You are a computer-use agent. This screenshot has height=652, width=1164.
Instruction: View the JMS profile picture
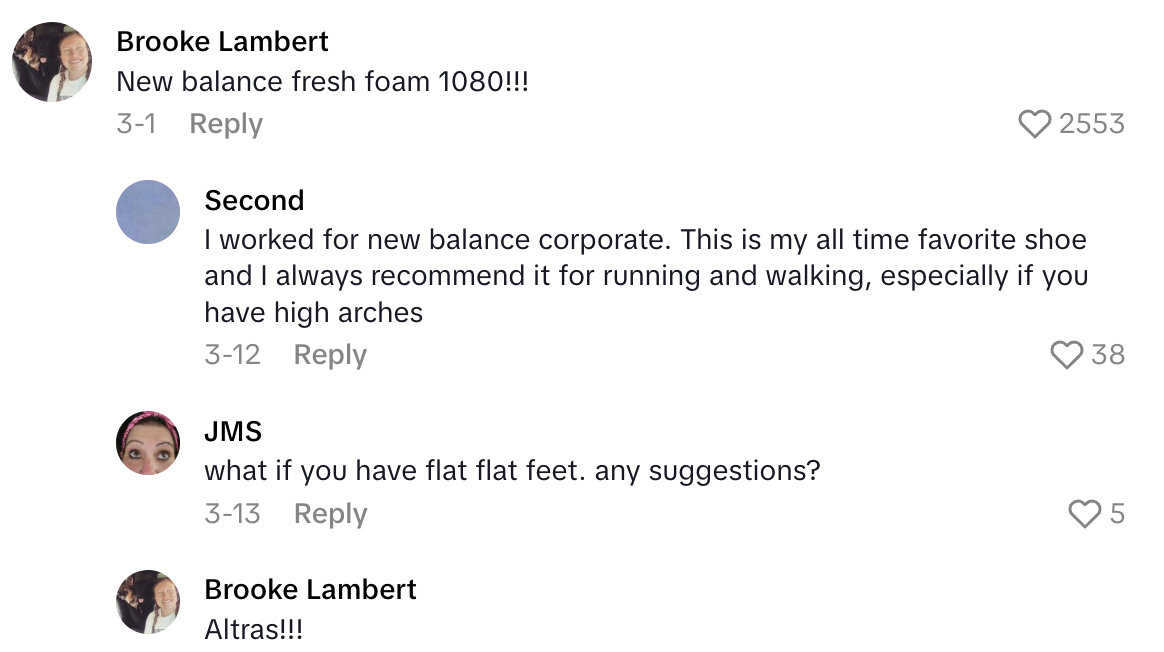coord(148,442)
